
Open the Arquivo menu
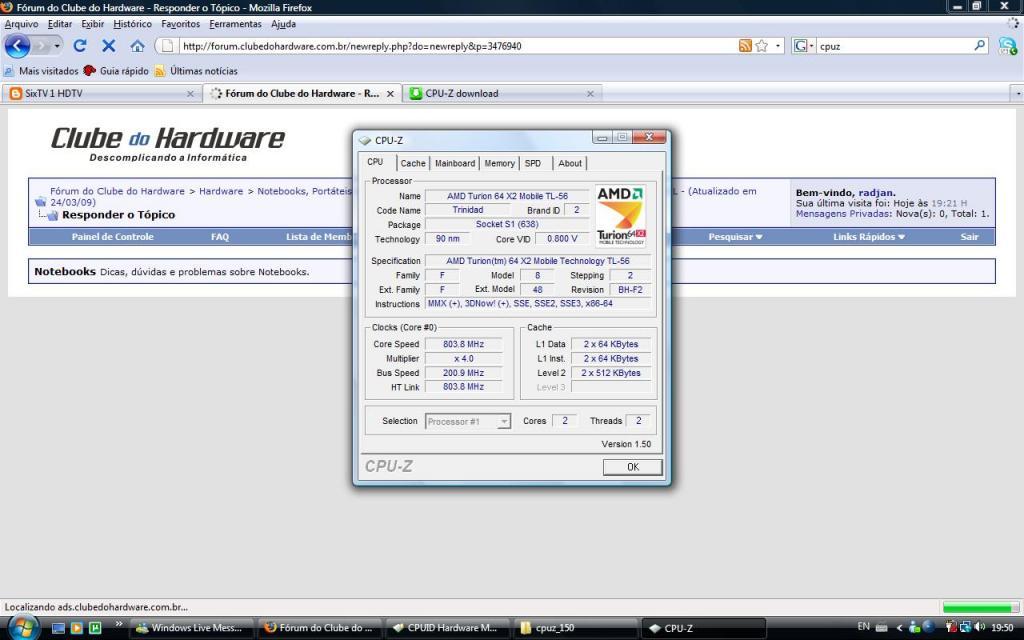[x=22, y=24]
